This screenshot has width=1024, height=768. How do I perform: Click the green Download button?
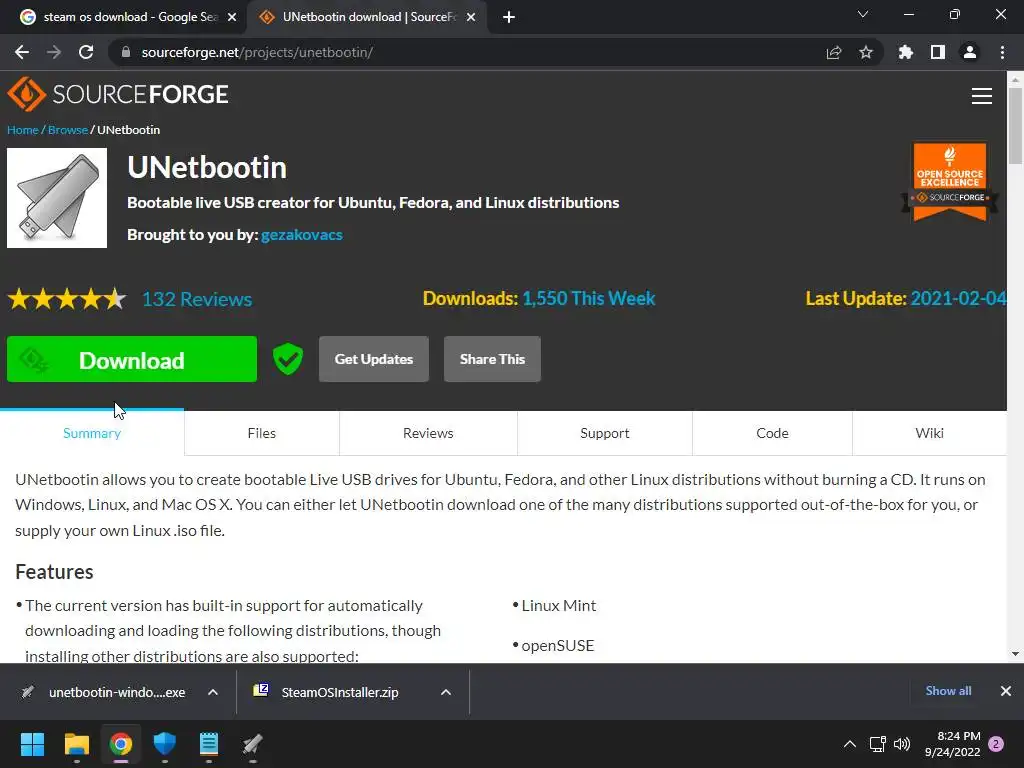coord(132,359)
